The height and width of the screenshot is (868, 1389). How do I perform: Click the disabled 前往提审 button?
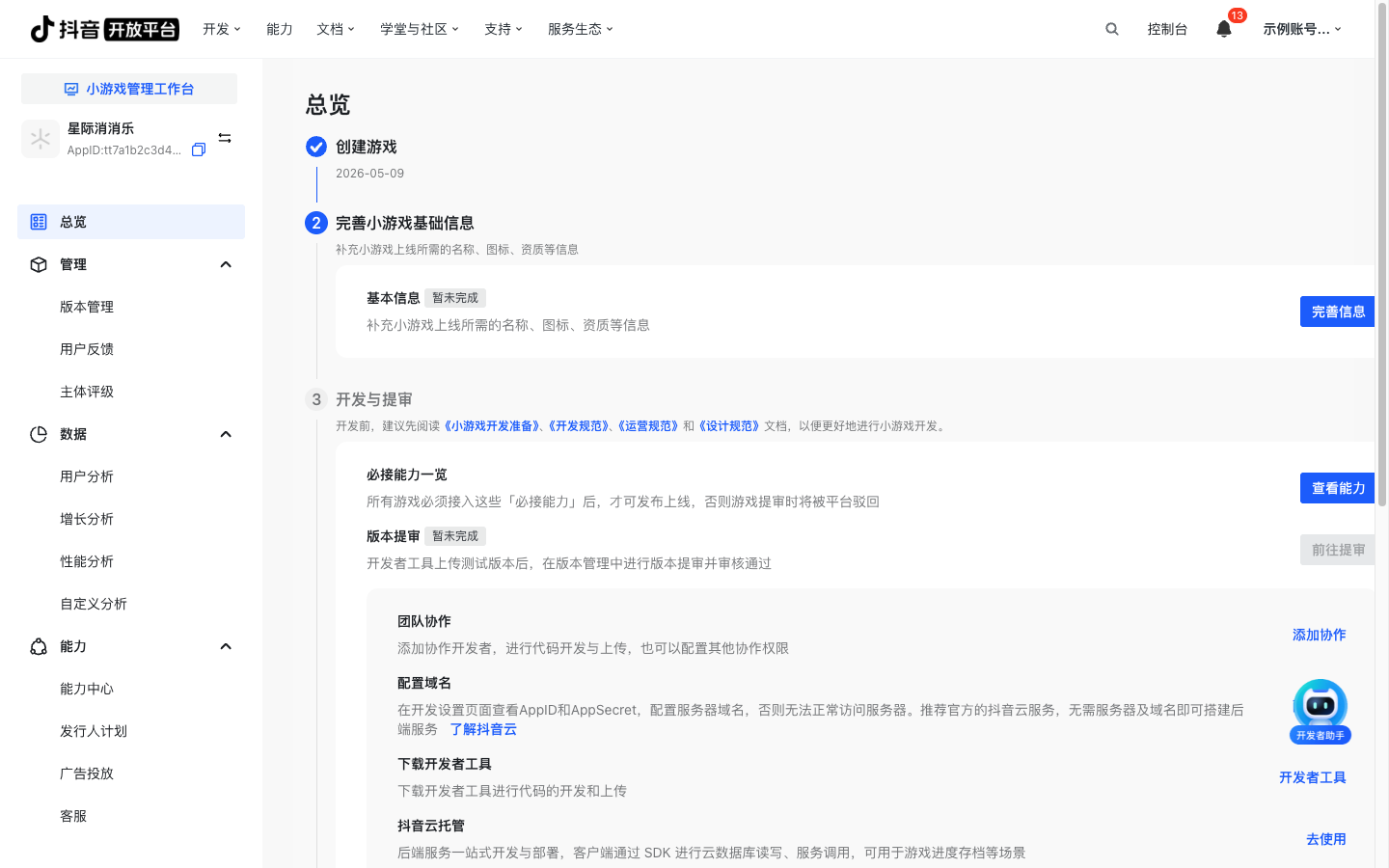pyautogui.click(x=1337, y=550)
